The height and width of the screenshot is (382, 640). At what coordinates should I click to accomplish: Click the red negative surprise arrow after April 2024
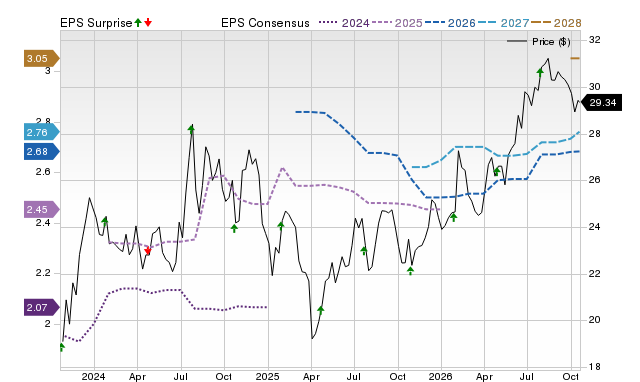(x=148, y=251)
